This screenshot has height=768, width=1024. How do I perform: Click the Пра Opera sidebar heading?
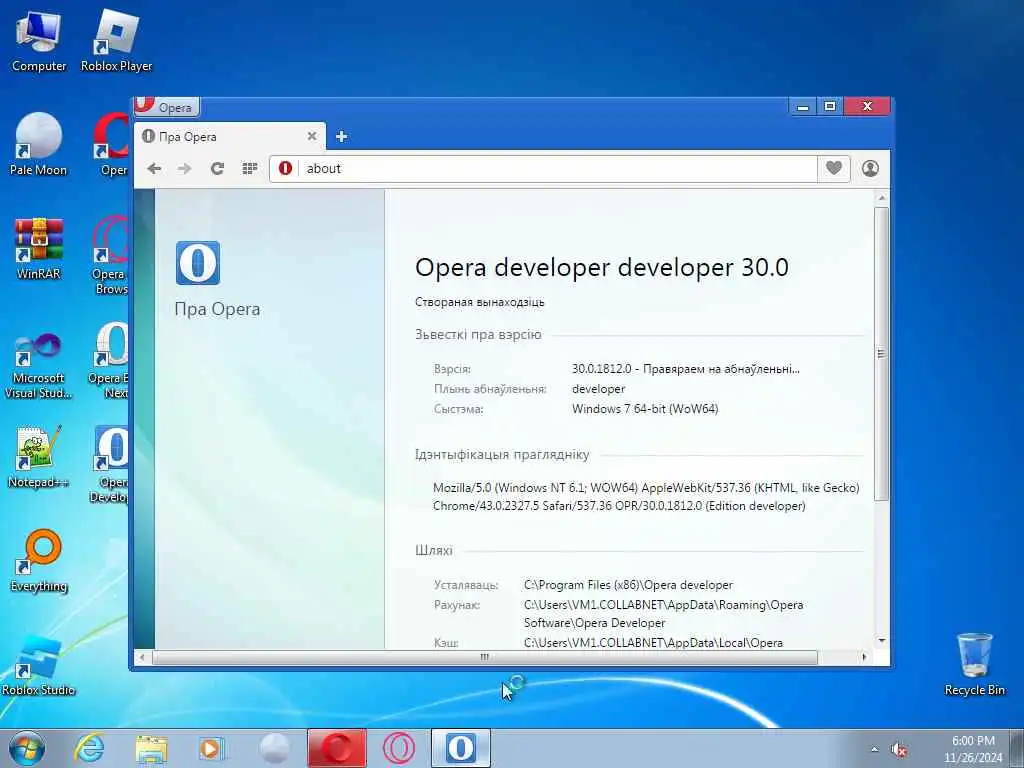click(x=217, y=310)
